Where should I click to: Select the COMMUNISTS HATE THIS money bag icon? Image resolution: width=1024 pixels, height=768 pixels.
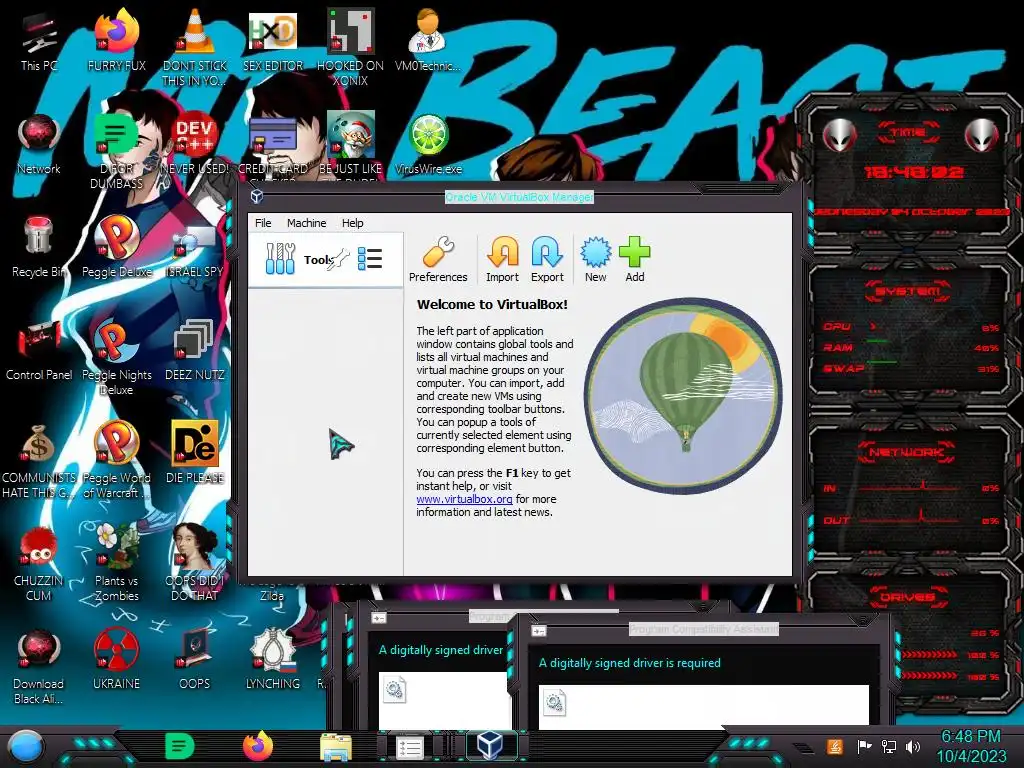(39, 460)
